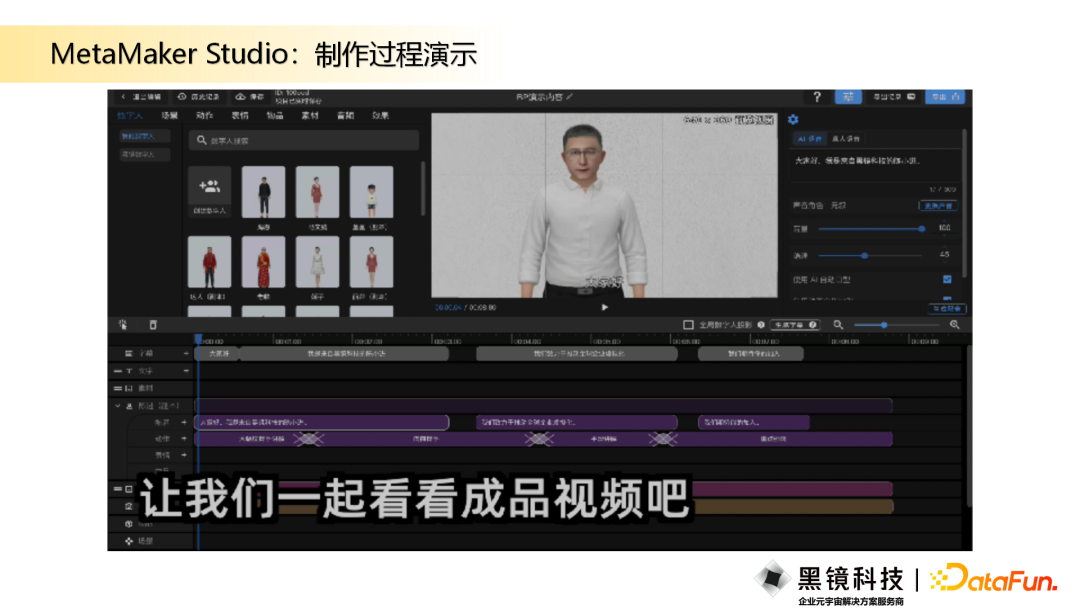Add a clip with the action row plus
Viewport: 1080px width, 608px height.
click(184, 439)
